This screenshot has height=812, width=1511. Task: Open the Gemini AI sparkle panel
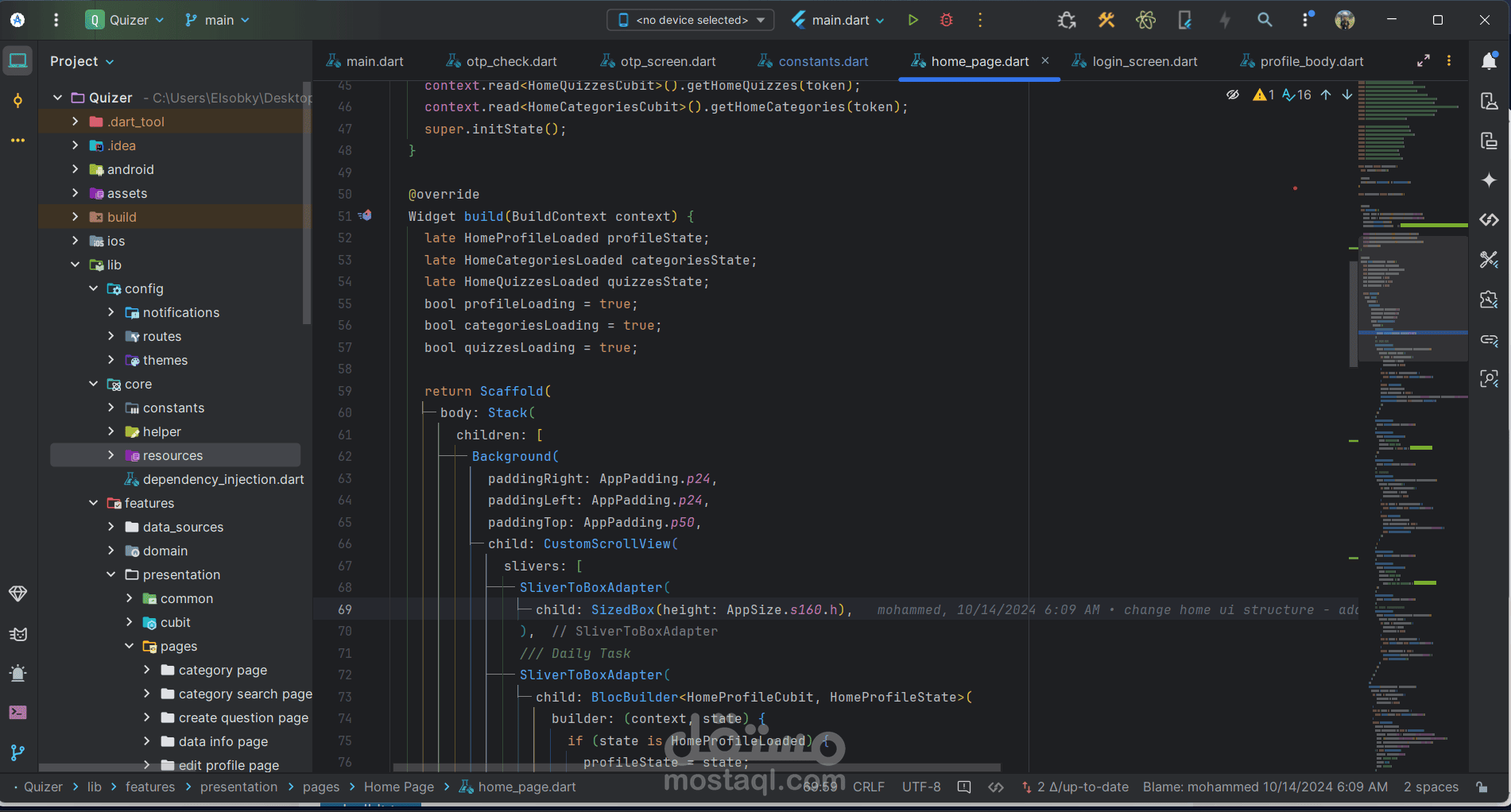coord(1489,180)
